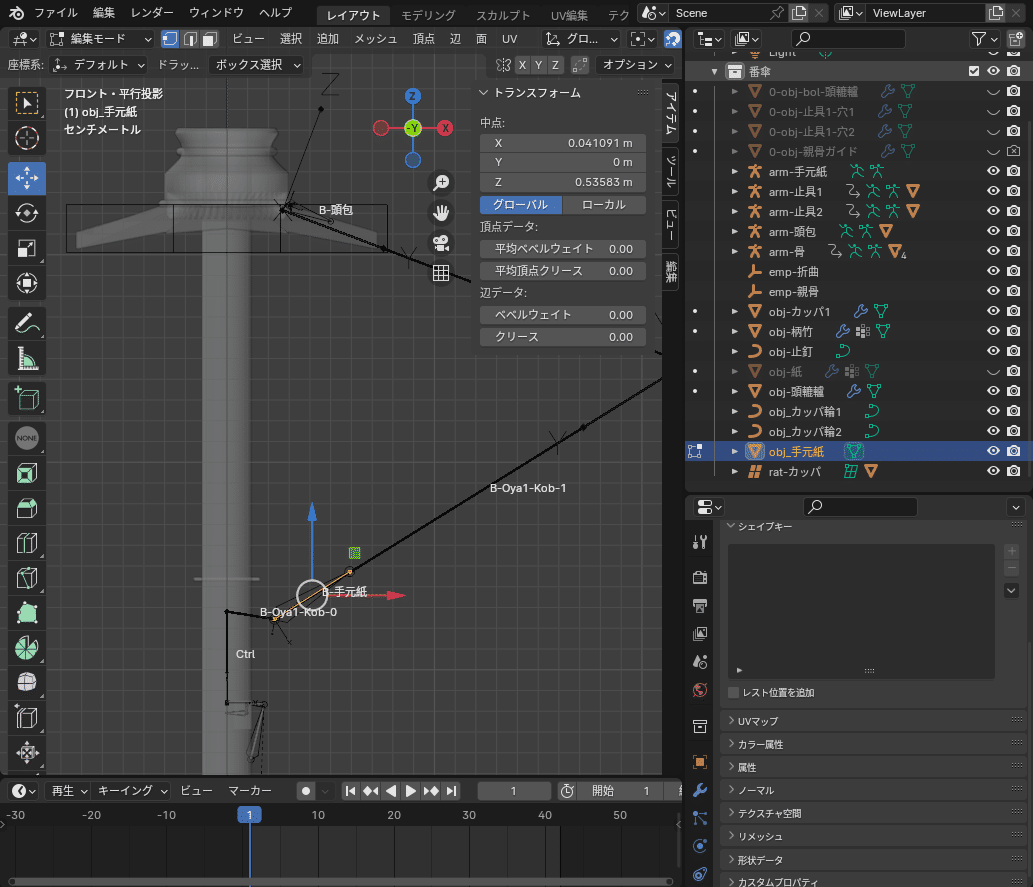Open the 頂点 menu
This screenshot has height=887, width=1033.
[424, 39]
